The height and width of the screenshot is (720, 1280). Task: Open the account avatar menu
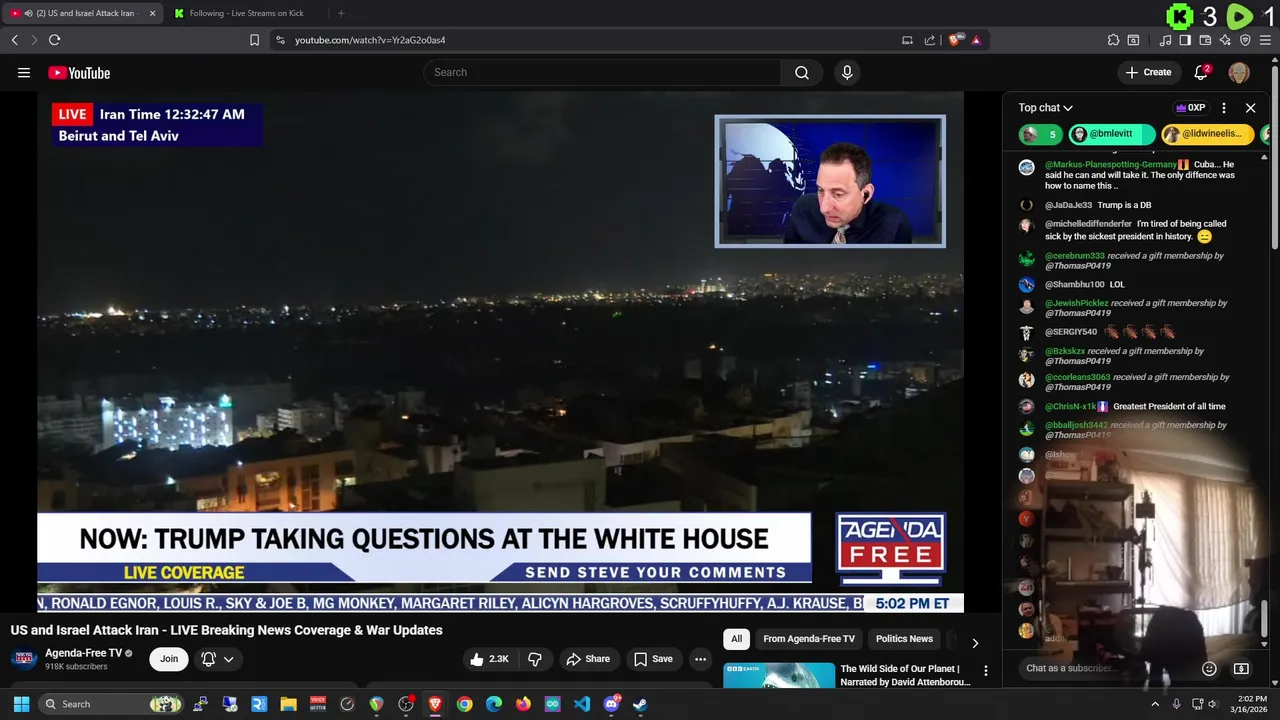coord(1239,72)
